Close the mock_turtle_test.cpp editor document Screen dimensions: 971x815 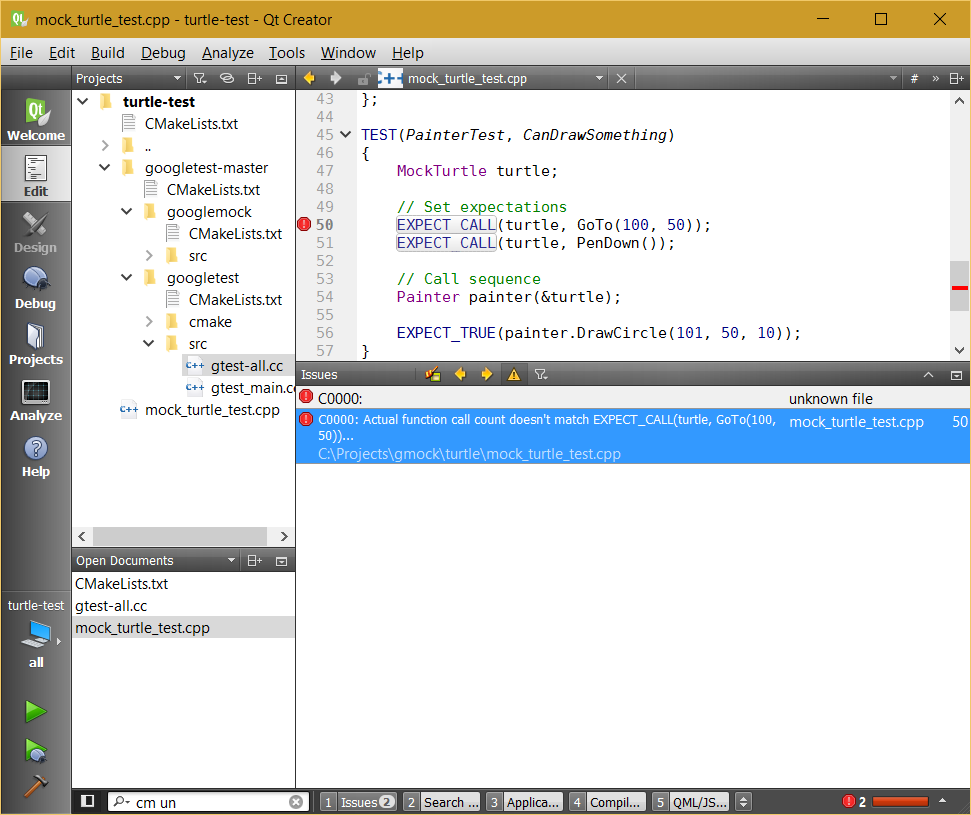pyautogui.click(x=622, y=79)
